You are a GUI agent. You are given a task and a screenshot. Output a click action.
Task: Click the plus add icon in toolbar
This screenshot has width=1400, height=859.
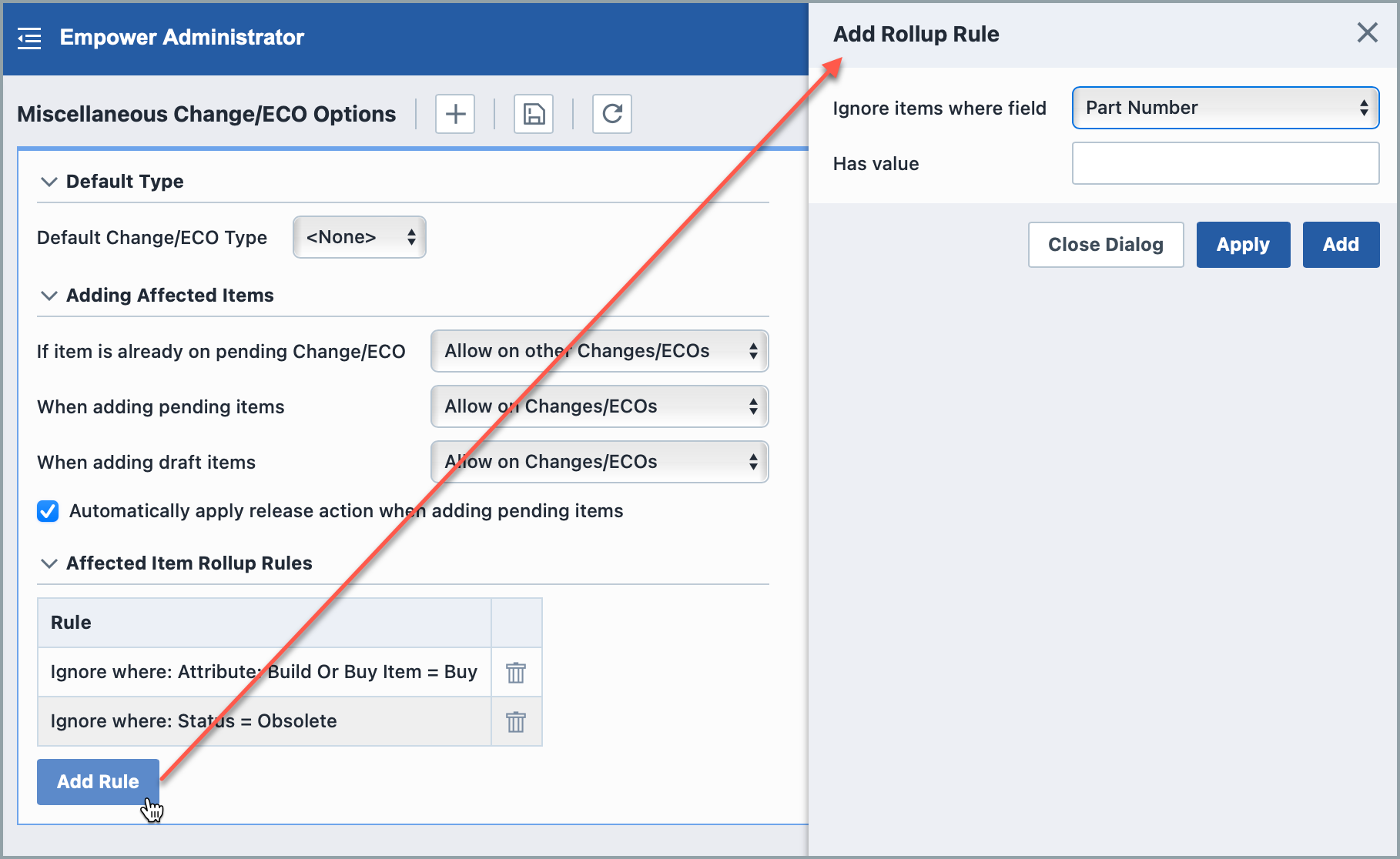(455, 114)
